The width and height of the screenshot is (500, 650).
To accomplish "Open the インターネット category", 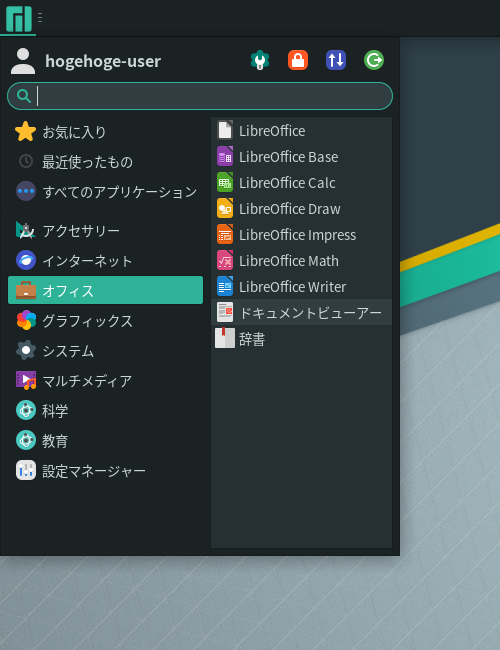I will click(105, 260).
